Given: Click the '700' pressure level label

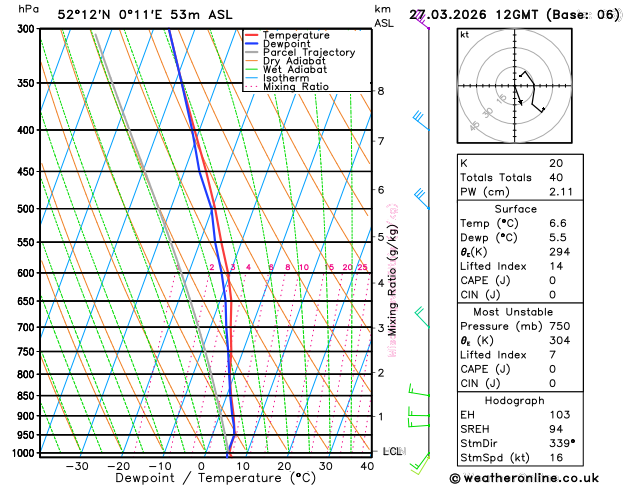Looking at the screenshot, I should coord(28,328).
